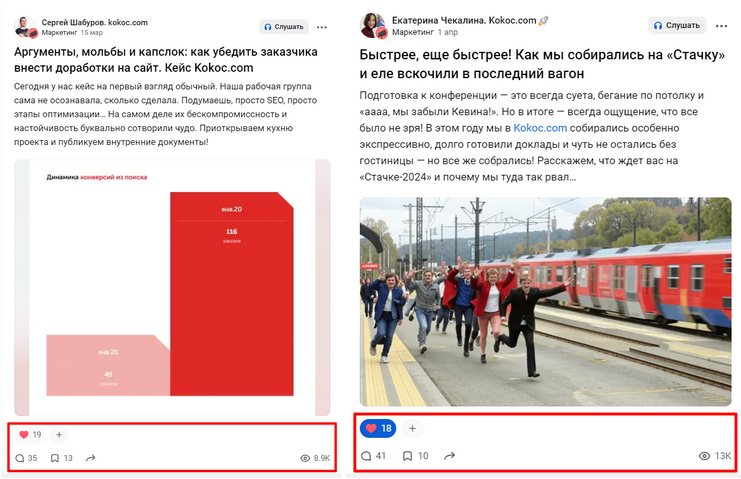Add a reaction with plus on left post
Screen dimensions: 741x479
(x=59, y=435)
